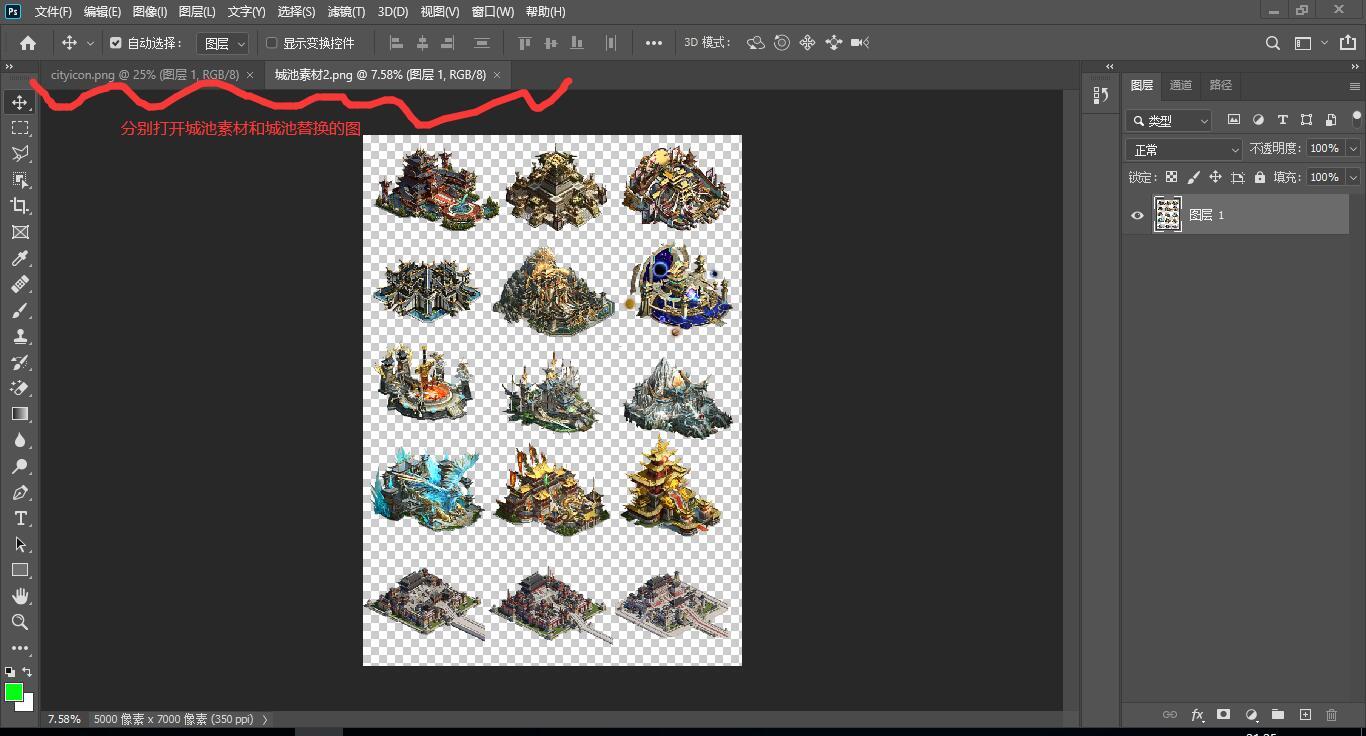The image size is (1366, 736).
Task: Align horizontal centers in the options bar
Action: coord(422,43)
